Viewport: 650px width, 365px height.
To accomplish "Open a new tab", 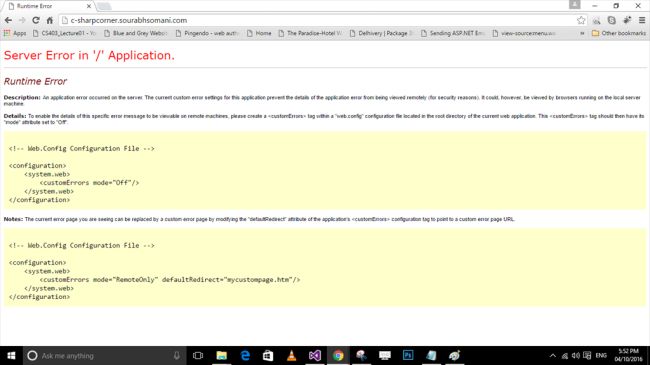I will point(104,6).
